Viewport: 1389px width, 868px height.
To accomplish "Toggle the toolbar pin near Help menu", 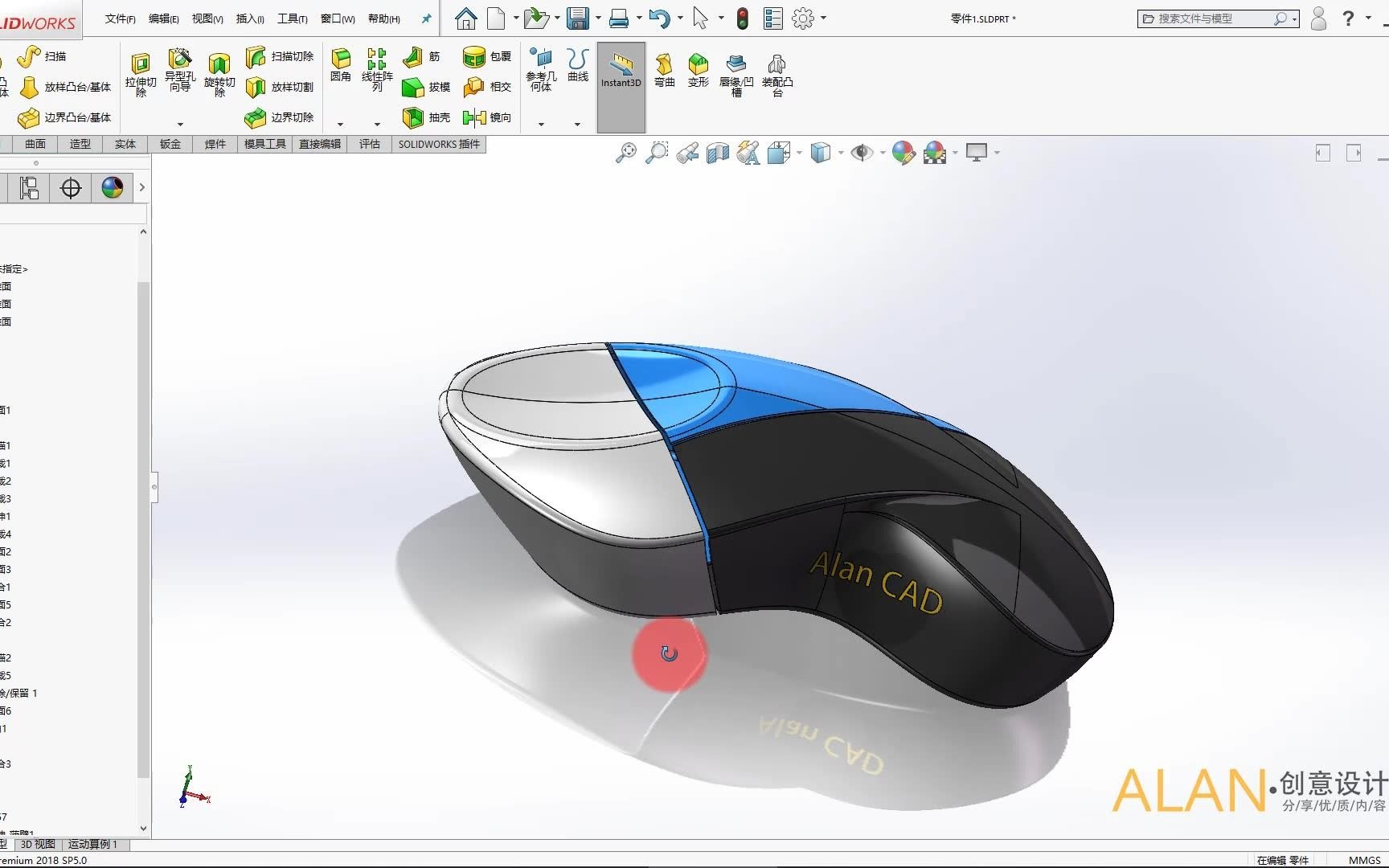I will click(425, 18).
